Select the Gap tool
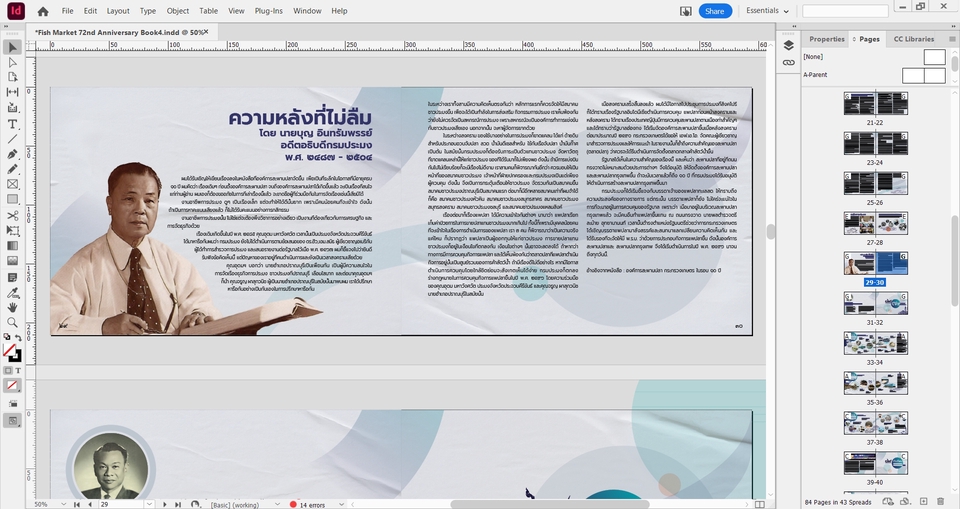The width and height of the screenshot is (960, 509). click(x=13, y=92)
